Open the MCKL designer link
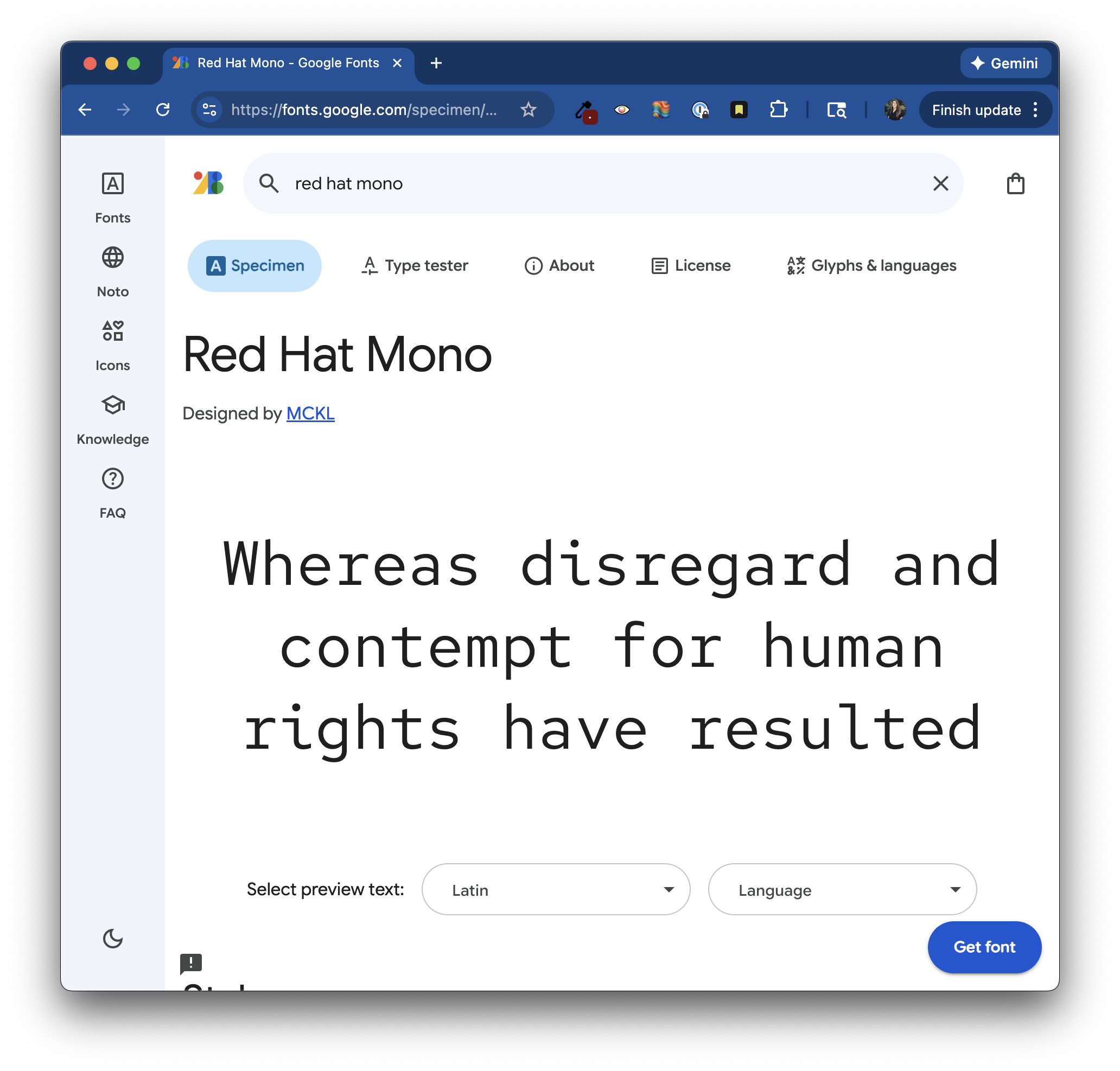1120x1071 pixels. [x=310, y=413]
